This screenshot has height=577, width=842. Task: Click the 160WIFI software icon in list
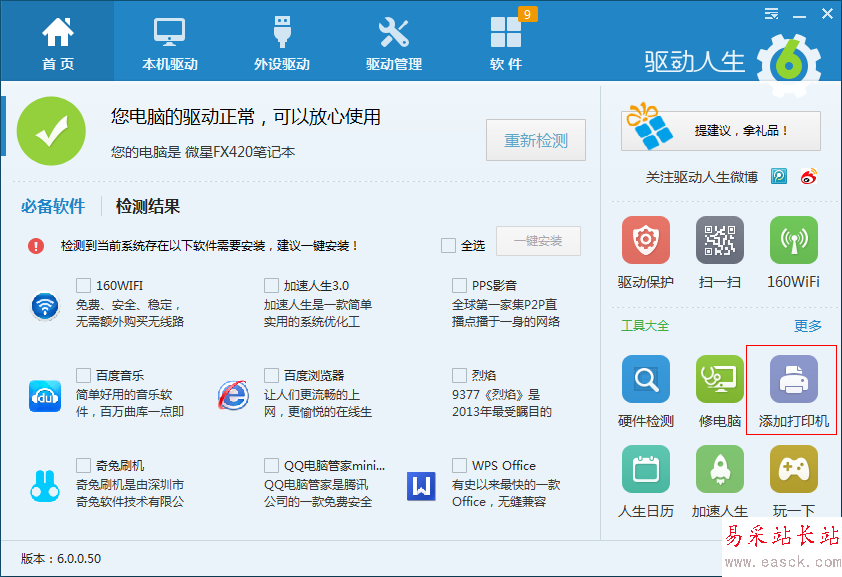[45, 306]
